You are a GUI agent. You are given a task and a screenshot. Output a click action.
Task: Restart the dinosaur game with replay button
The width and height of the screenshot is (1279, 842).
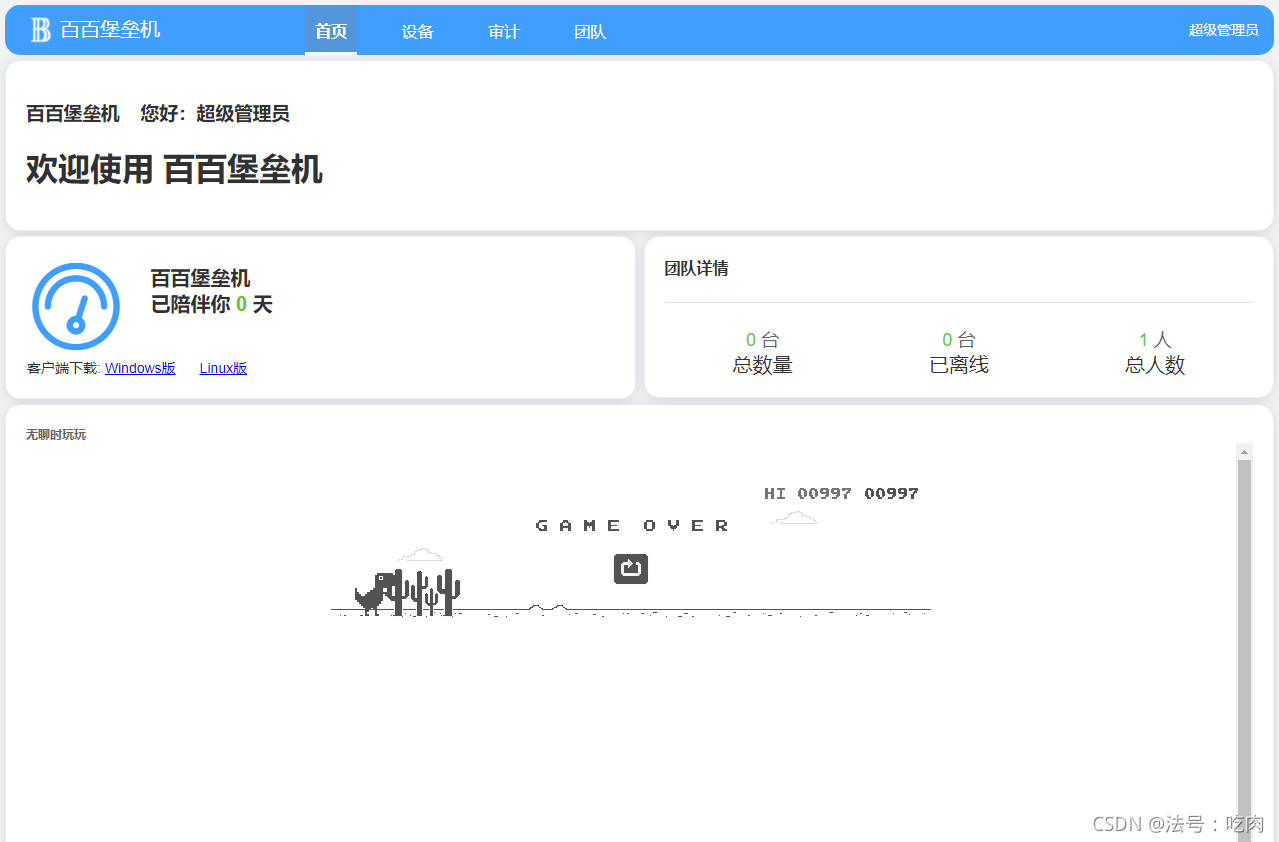click(631, 569)
